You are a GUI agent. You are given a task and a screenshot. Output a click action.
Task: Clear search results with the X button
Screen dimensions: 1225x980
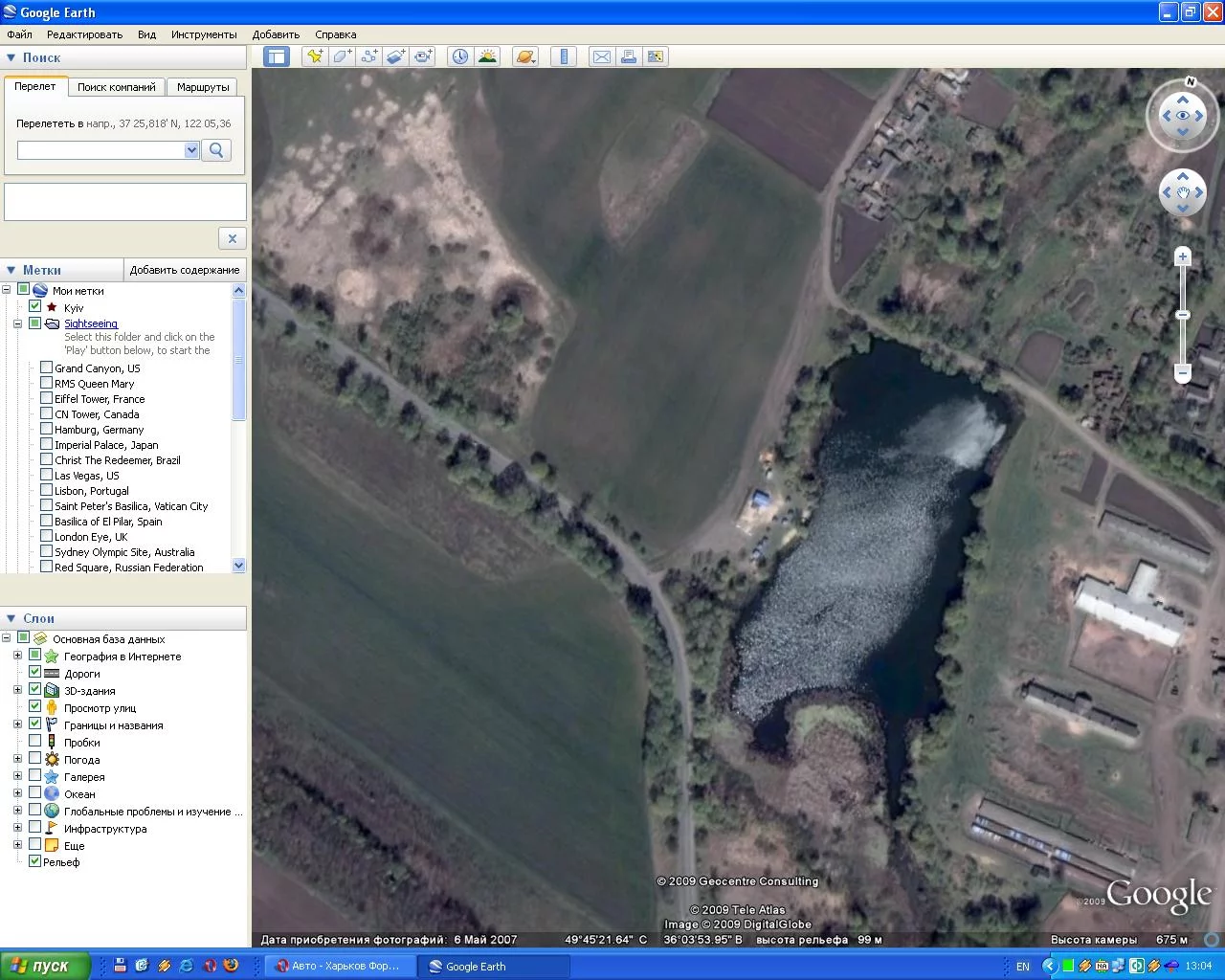[x=232, y=238]
